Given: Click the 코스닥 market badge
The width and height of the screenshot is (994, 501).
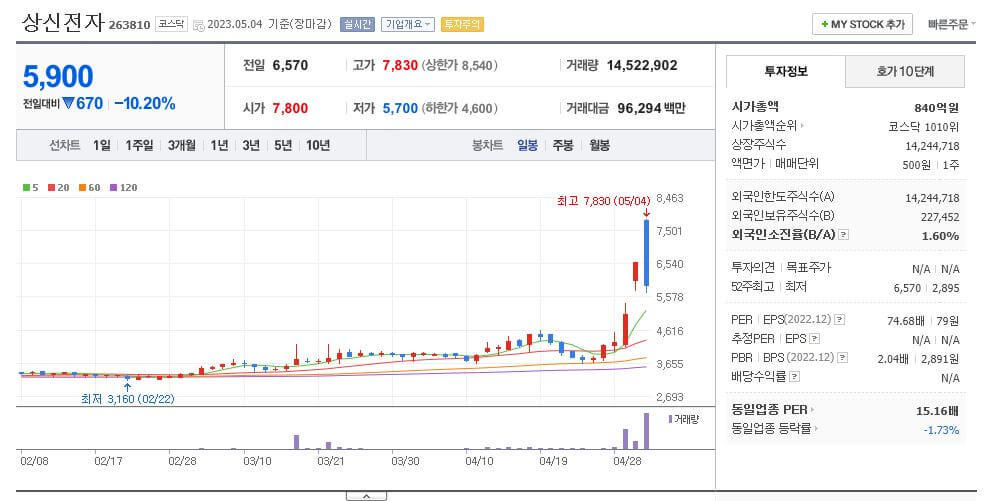Looking at the screenshot, I should [171, 24].
